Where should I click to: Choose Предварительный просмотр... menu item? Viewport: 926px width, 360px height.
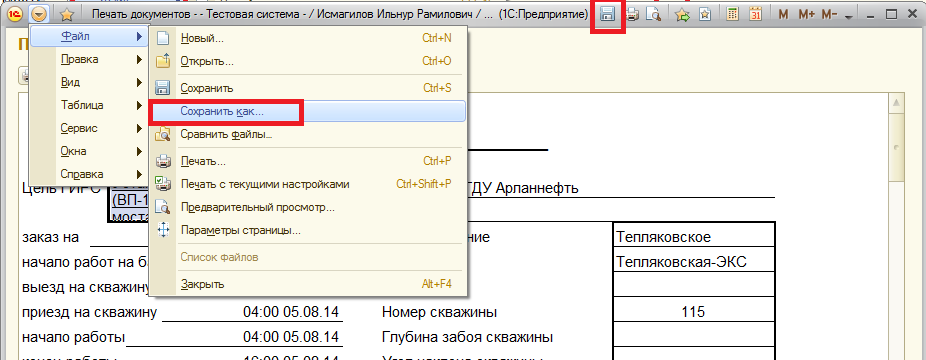[308, 208]
